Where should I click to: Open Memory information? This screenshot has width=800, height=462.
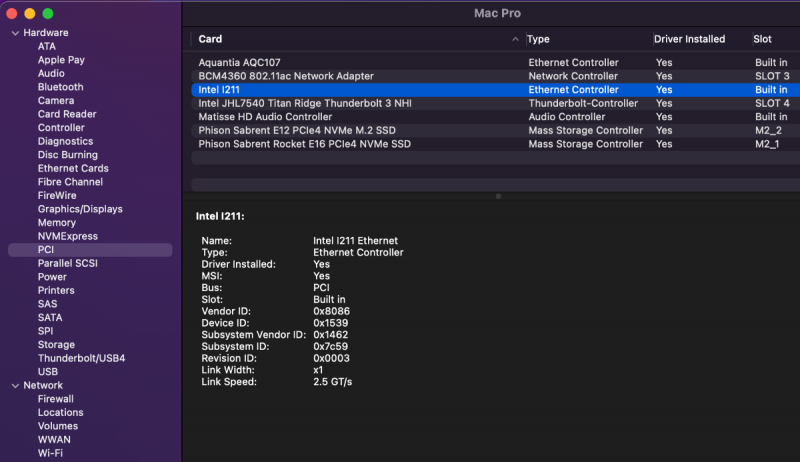(x=57, y=222)
